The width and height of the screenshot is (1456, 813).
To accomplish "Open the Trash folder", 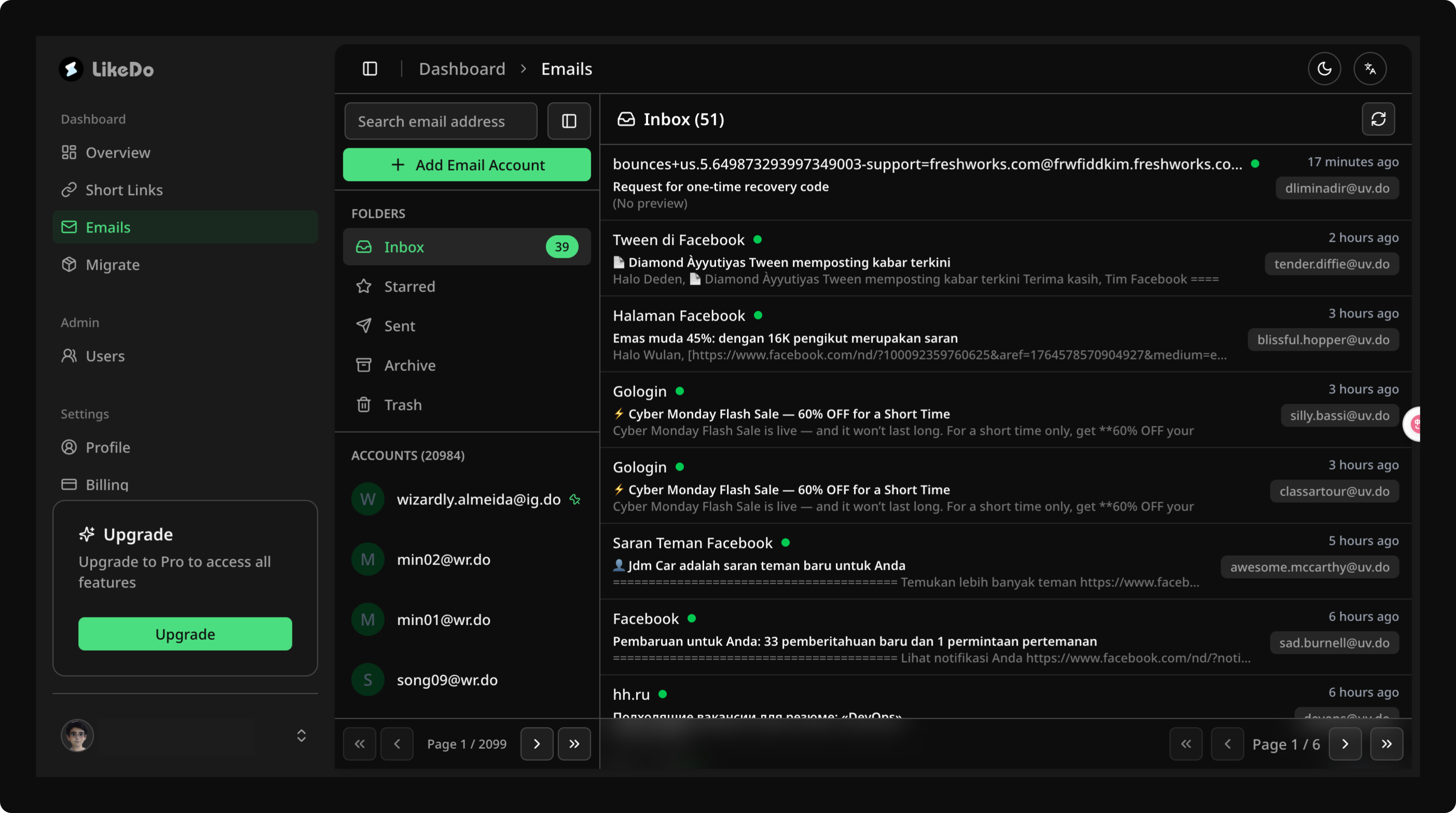I will tap(402, 404).
